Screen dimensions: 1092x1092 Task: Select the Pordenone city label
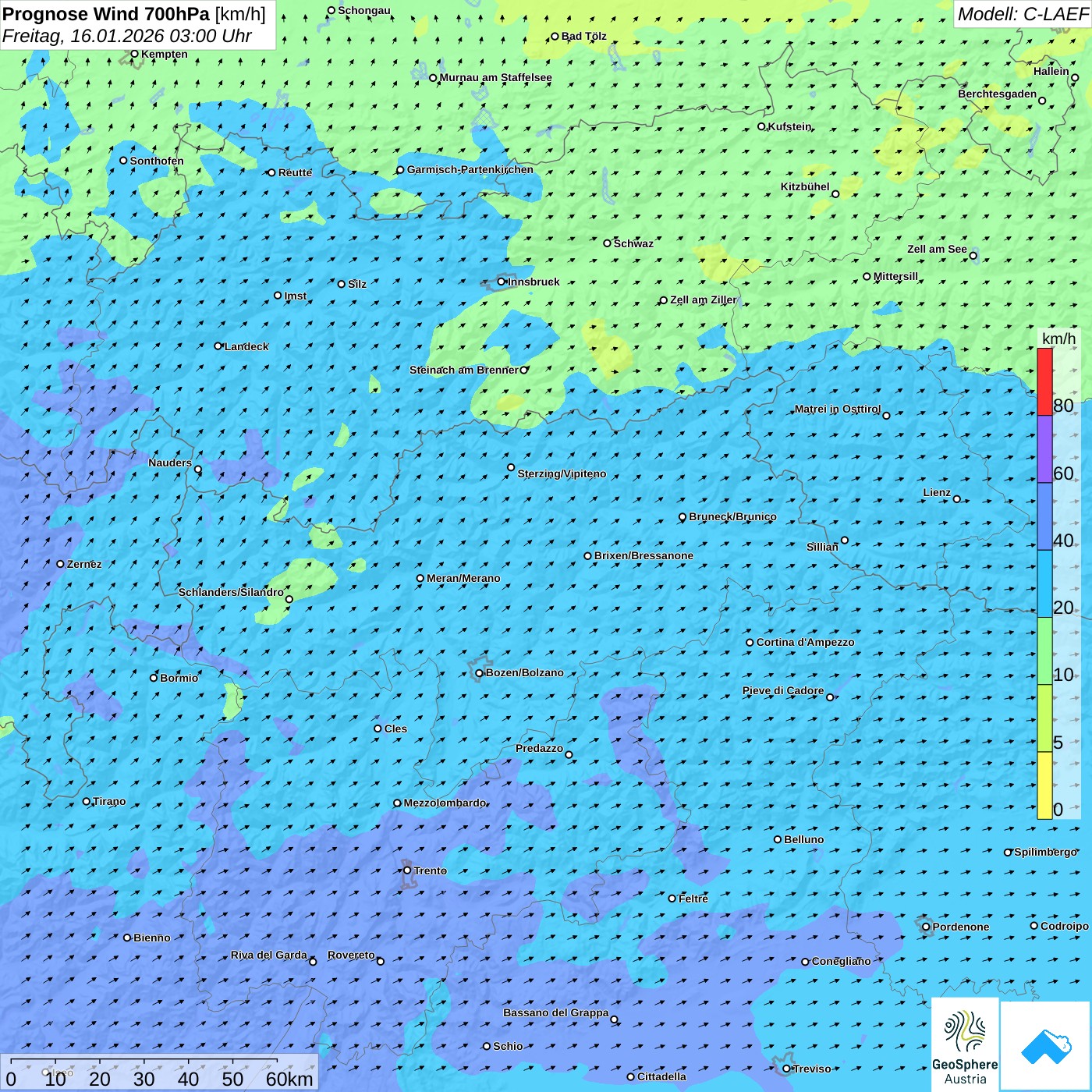coord(961,927)
